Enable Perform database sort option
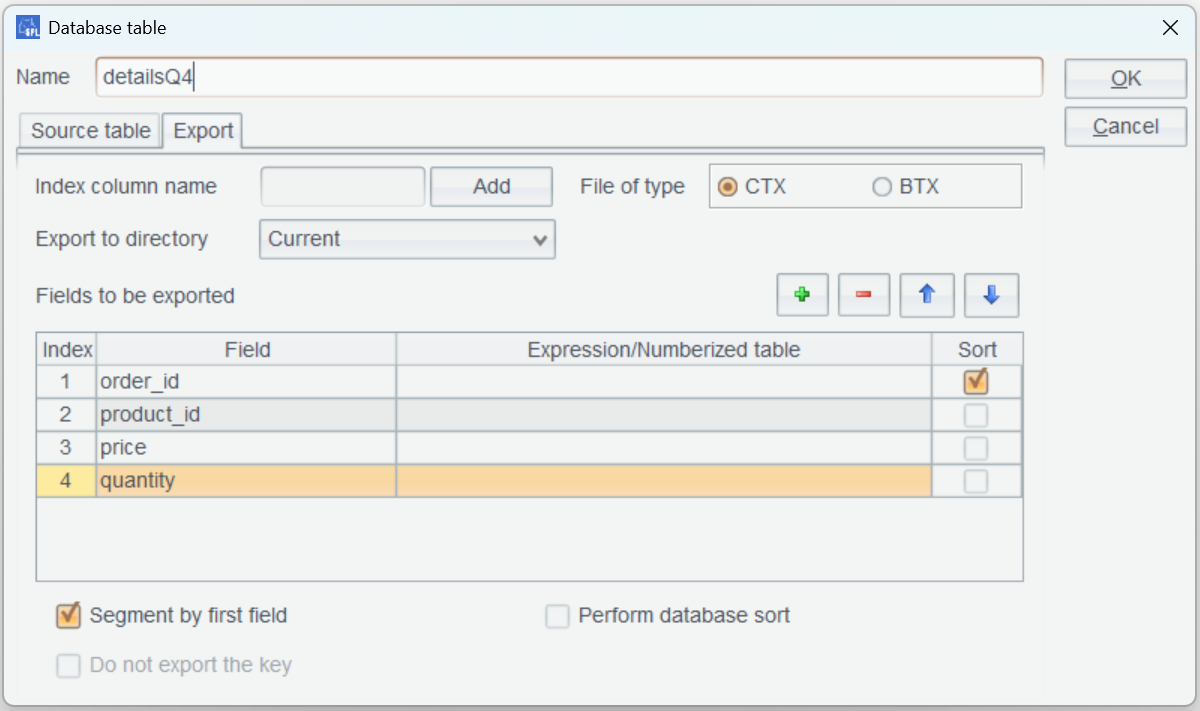This screenshot has width=1200, height=711. 557,616
